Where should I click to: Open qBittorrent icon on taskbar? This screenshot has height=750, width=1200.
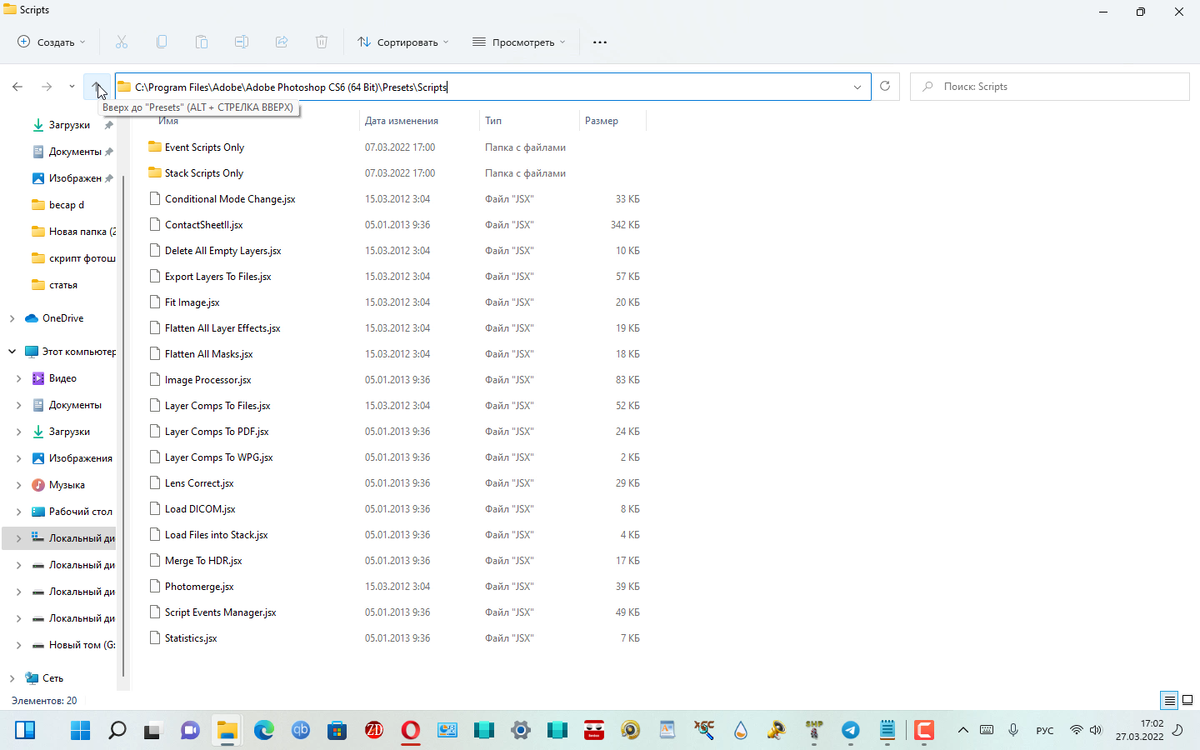pos(300,730)
